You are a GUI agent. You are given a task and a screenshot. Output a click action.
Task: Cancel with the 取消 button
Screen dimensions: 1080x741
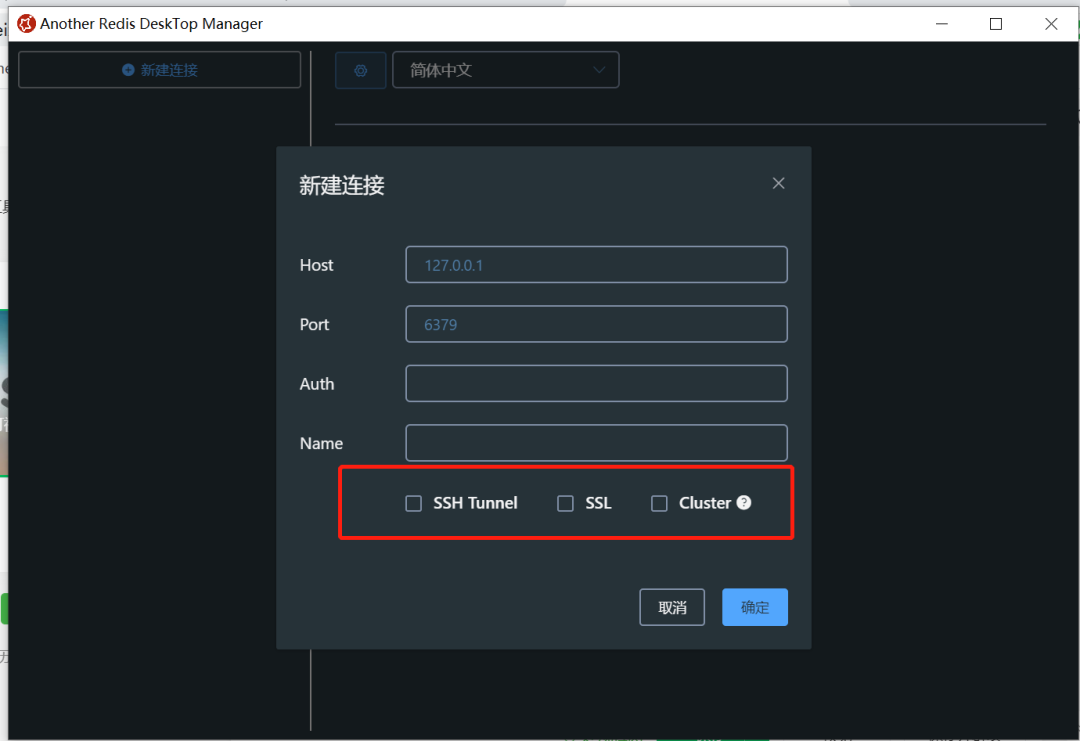pos(672,607)
